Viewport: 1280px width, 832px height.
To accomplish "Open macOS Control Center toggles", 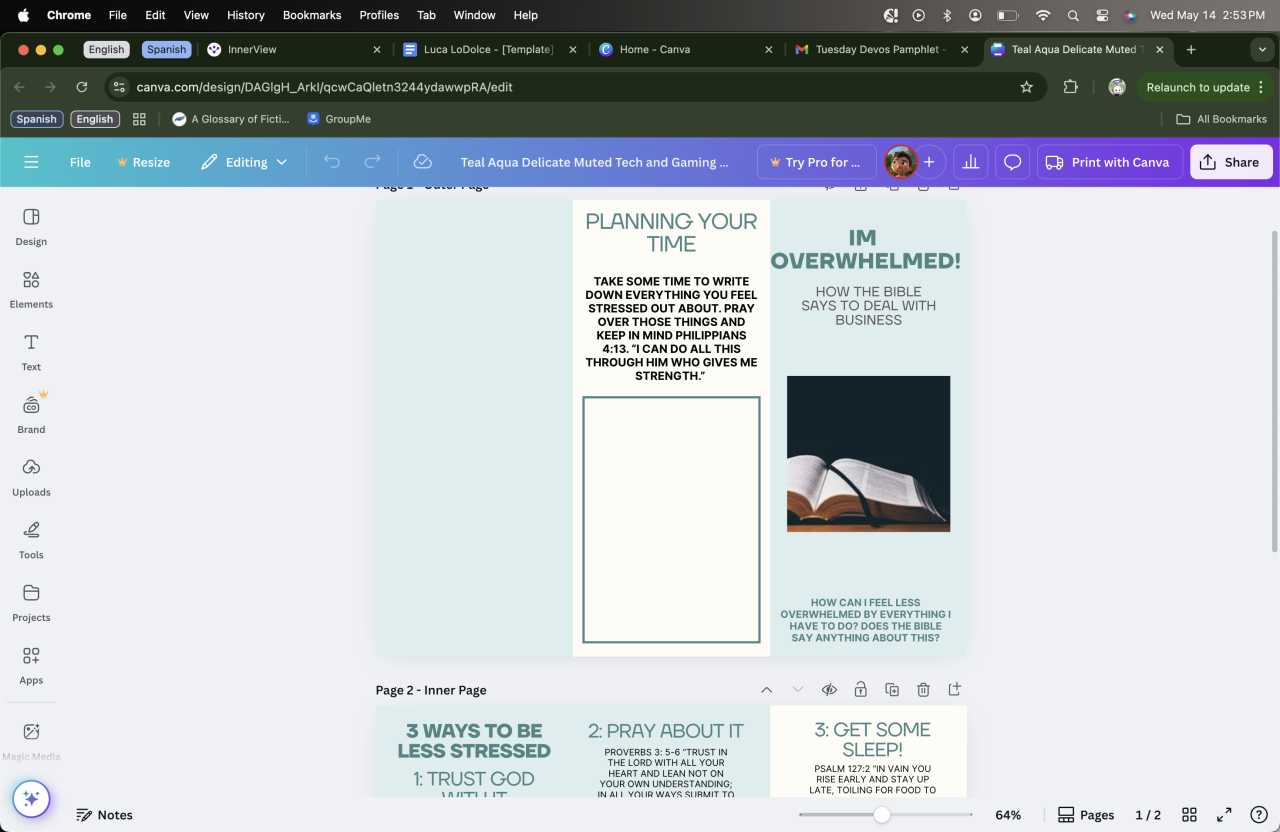I will pyautogui.click(x=1102, y=15).
